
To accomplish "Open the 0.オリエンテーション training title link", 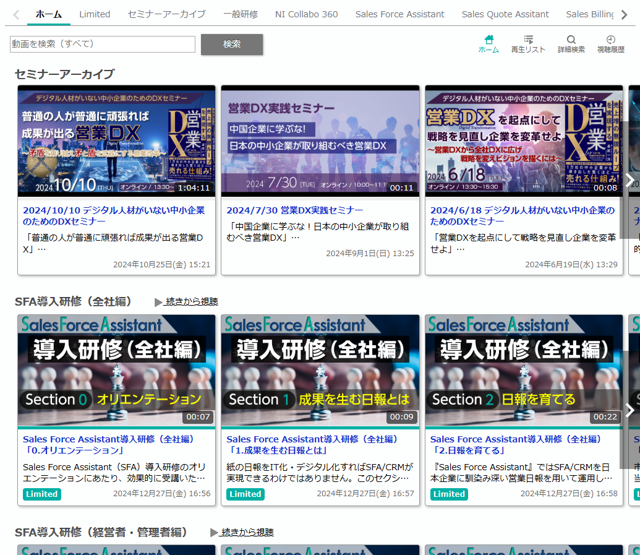I will pyautogui.click(x=109, y=445).
